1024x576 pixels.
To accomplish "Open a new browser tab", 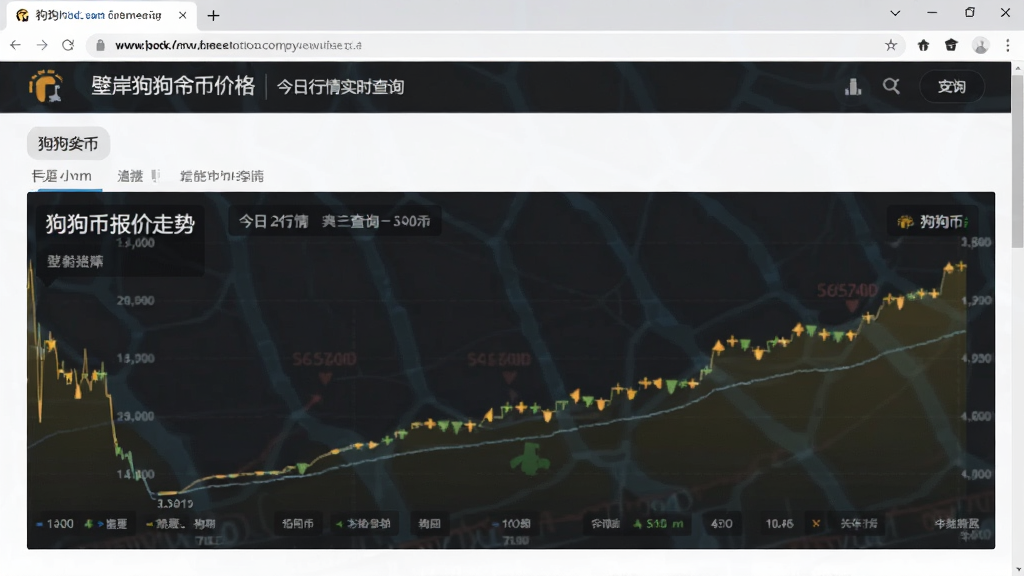I will [214, 15].
